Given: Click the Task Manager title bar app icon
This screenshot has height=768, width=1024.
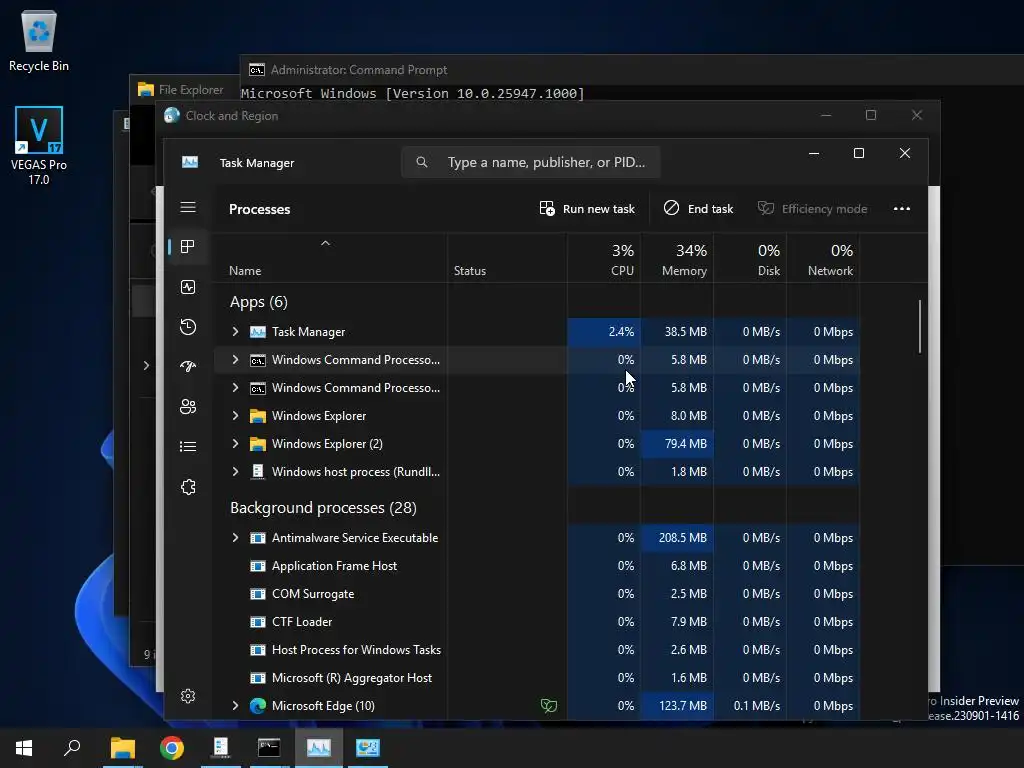Looking at the screenshot, I should (x=190, y=162).
